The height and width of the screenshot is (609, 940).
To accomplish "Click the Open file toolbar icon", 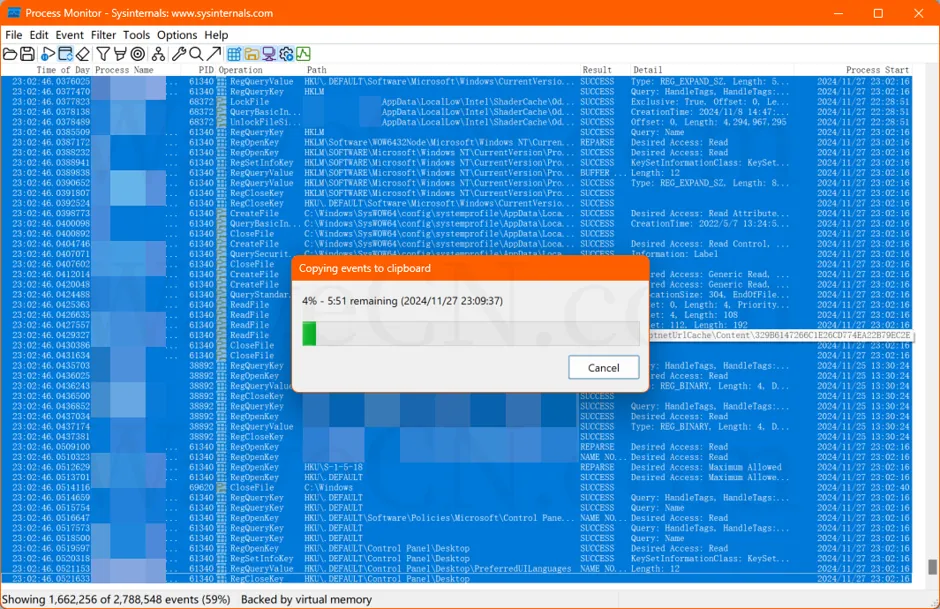I will coord(10,54).
